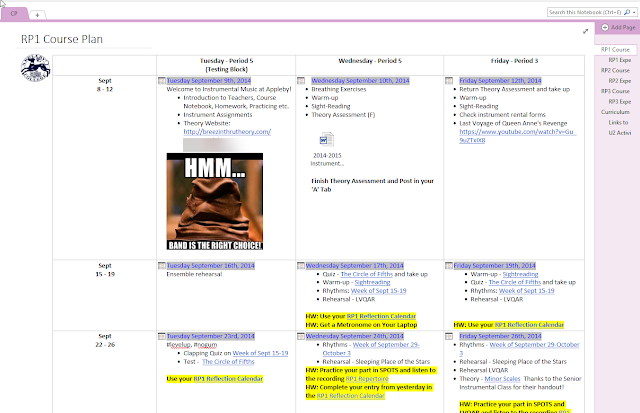Open the breezinthrutheory.com link
This screenshot has height=413, width=640.
click(227, 132)
